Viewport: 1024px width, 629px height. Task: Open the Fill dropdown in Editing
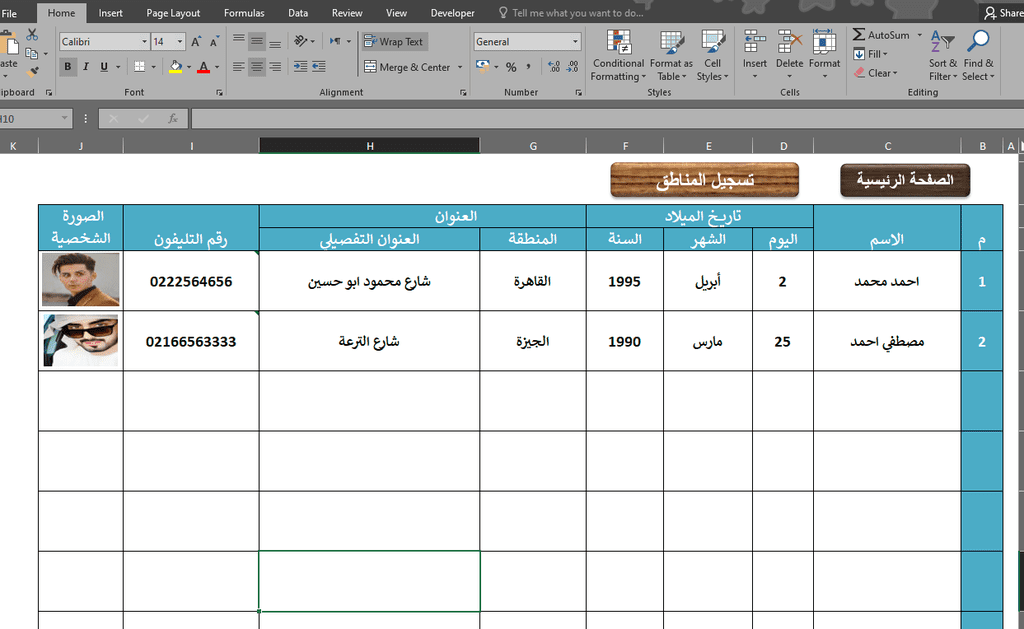click(871, 54)
